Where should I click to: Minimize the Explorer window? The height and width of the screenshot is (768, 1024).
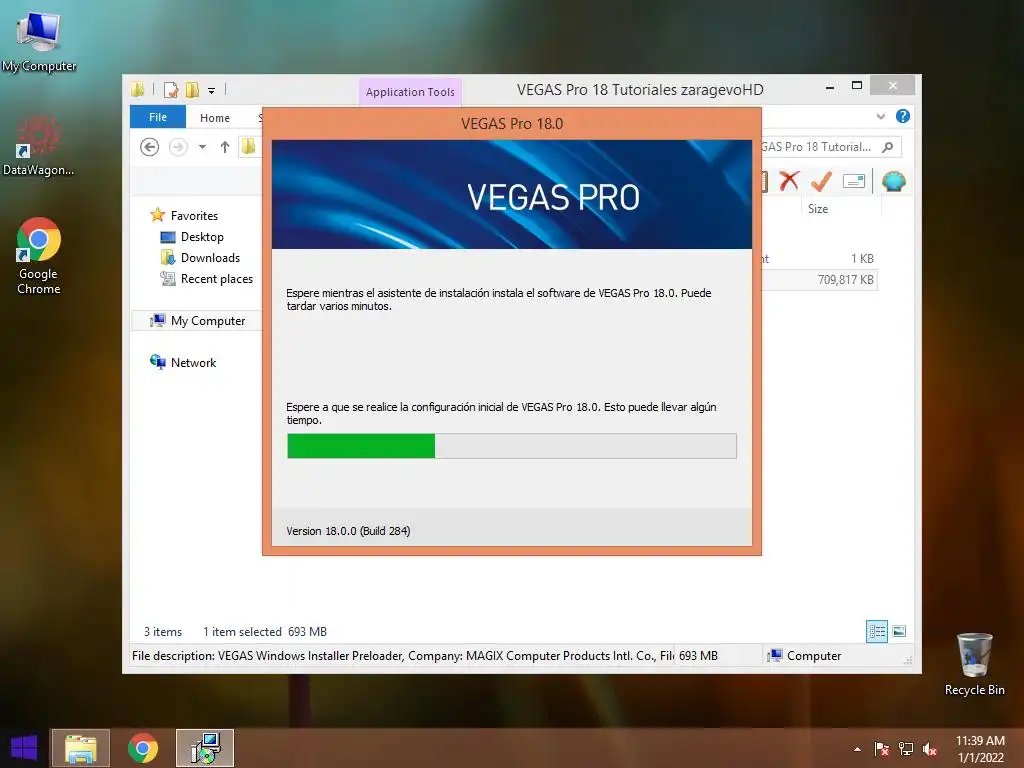click(x=829, y=86)
